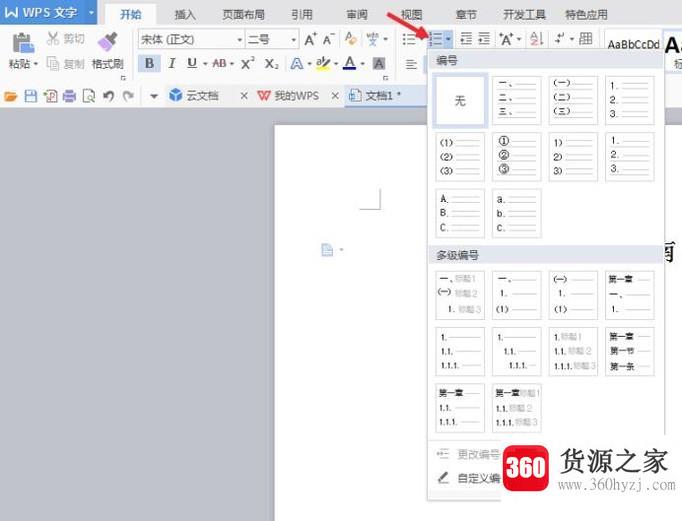Viewport: 682px width, 521px height.
Task: Switch to the 页面布局 tab
Action: (x=244, y=14)
